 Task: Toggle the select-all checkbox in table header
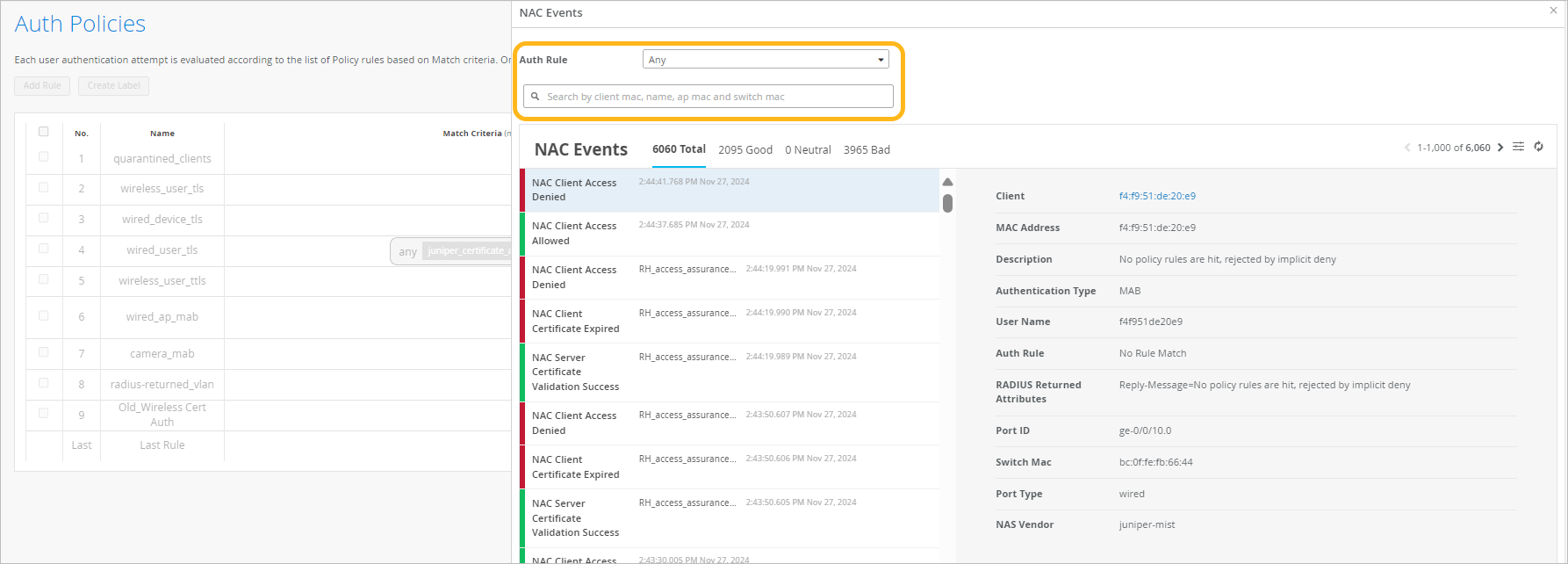tap(43, 132)
